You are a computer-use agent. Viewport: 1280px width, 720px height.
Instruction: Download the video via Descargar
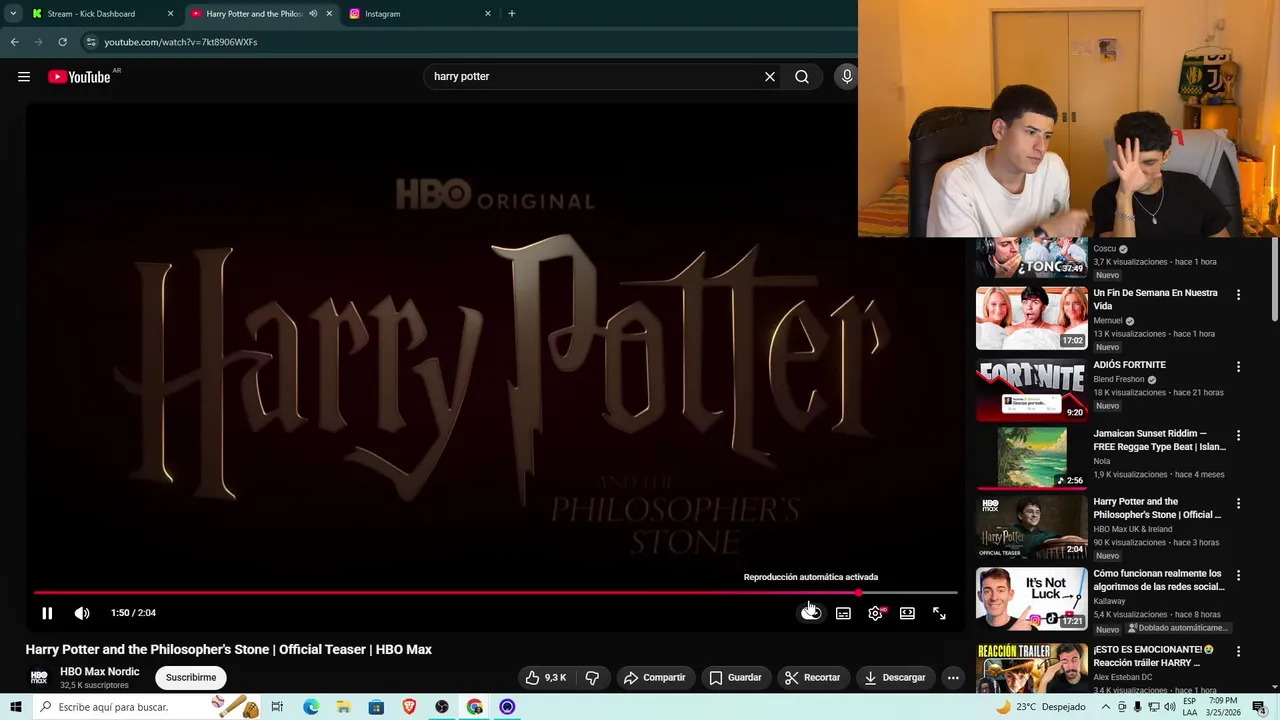click(895, 678)
